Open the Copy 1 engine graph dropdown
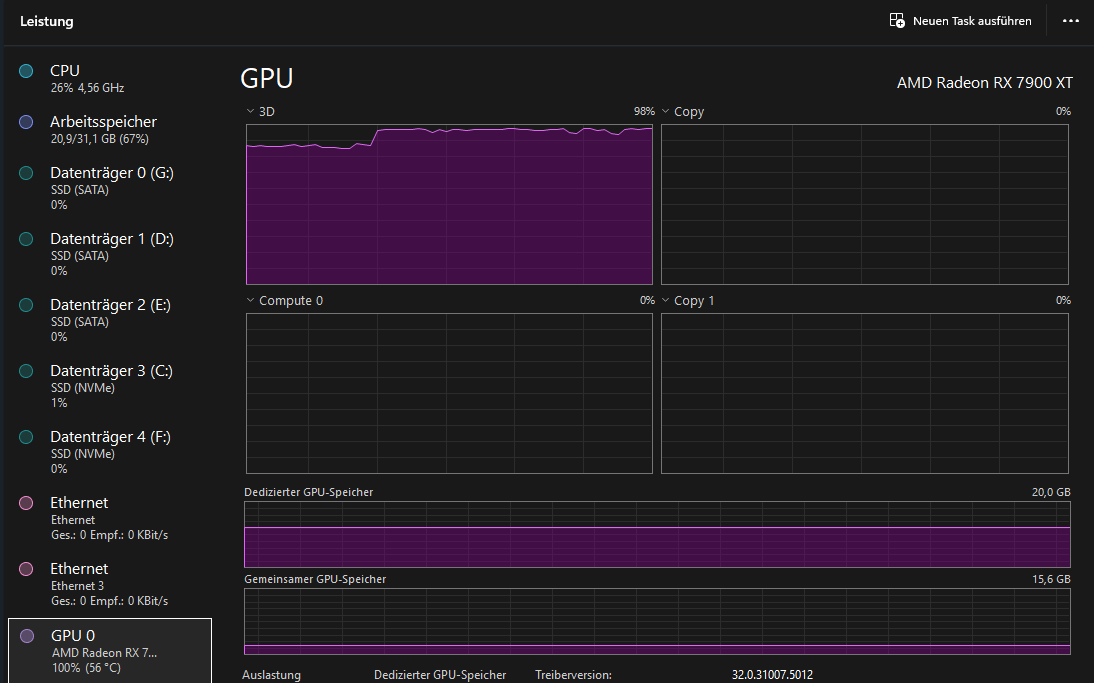Viewport: 1094px width, 683px height. coord(666,300)
